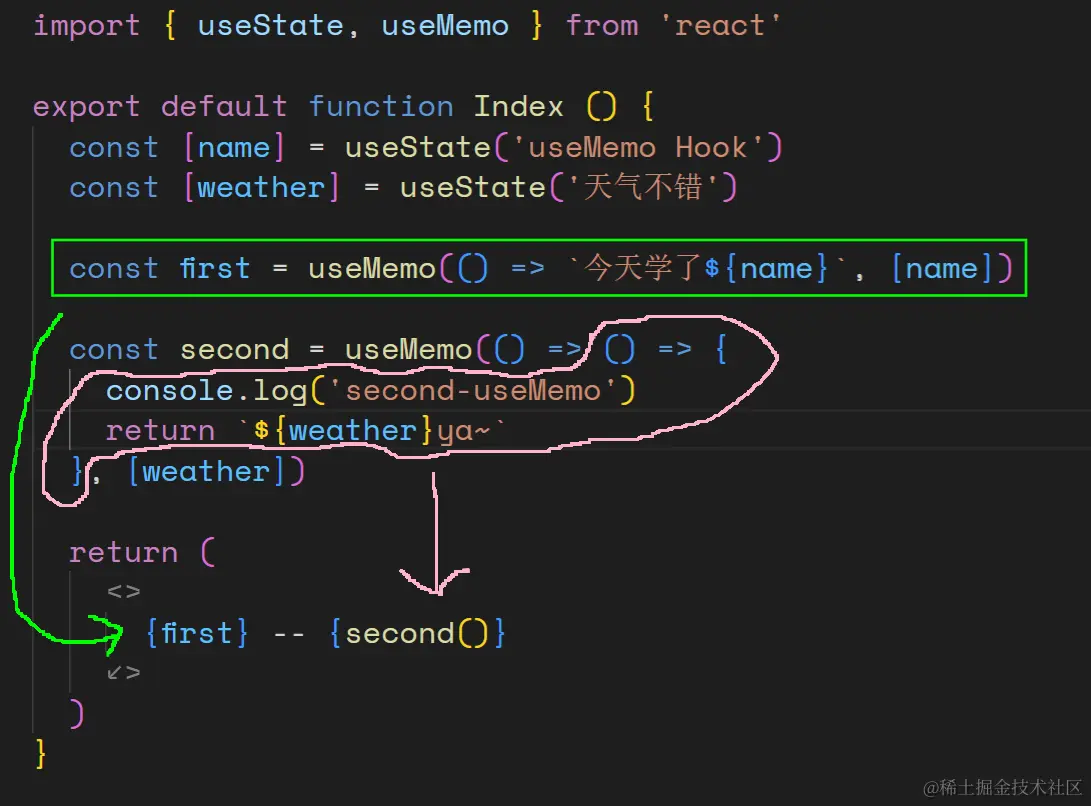Click the 'Index' function name
This screenshot has width=1091, height=806.
point(518,106)
